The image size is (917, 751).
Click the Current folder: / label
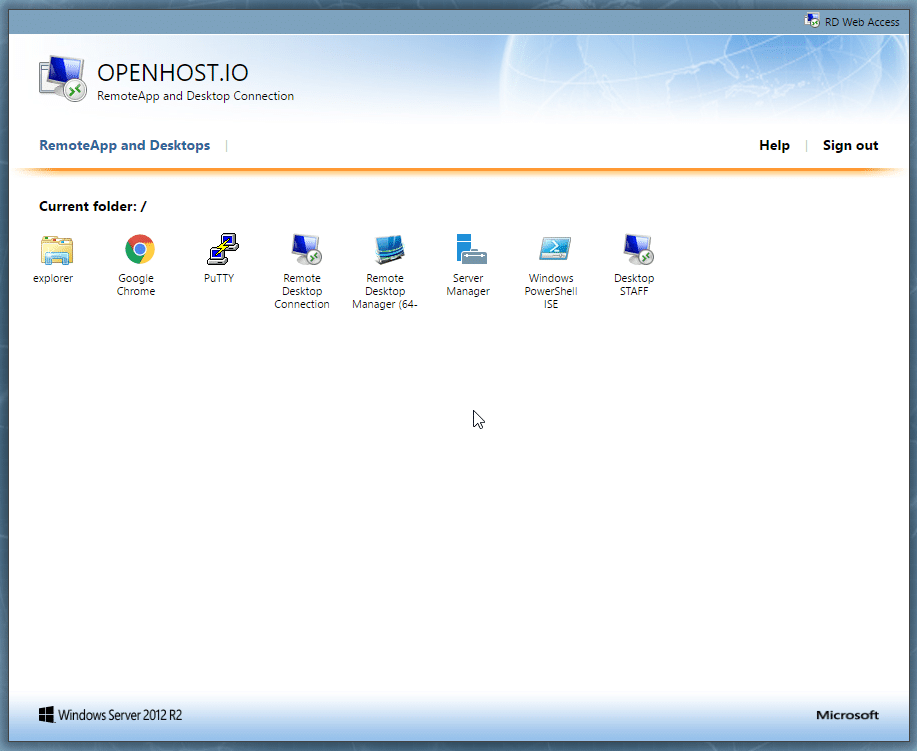click(93, 206)
